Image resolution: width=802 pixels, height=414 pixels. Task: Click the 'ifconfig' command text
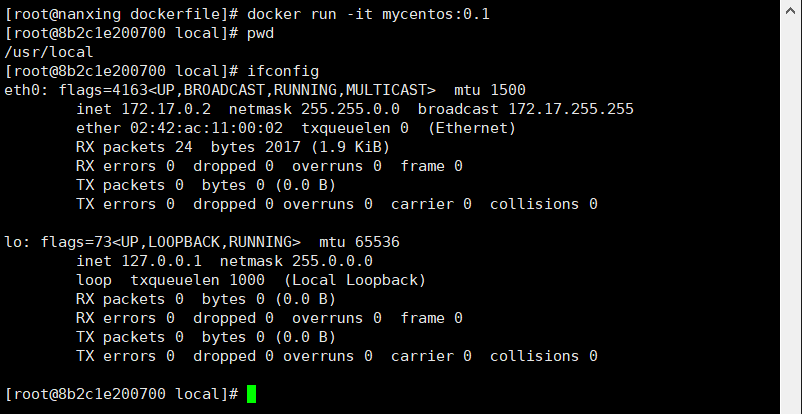[283, 71]
